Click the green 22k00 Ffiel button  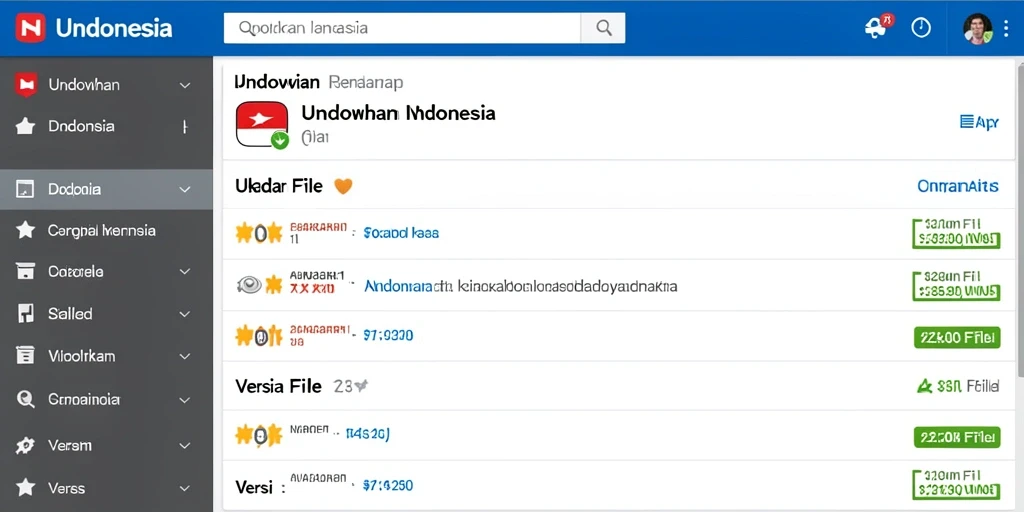[x=957, y=337]
